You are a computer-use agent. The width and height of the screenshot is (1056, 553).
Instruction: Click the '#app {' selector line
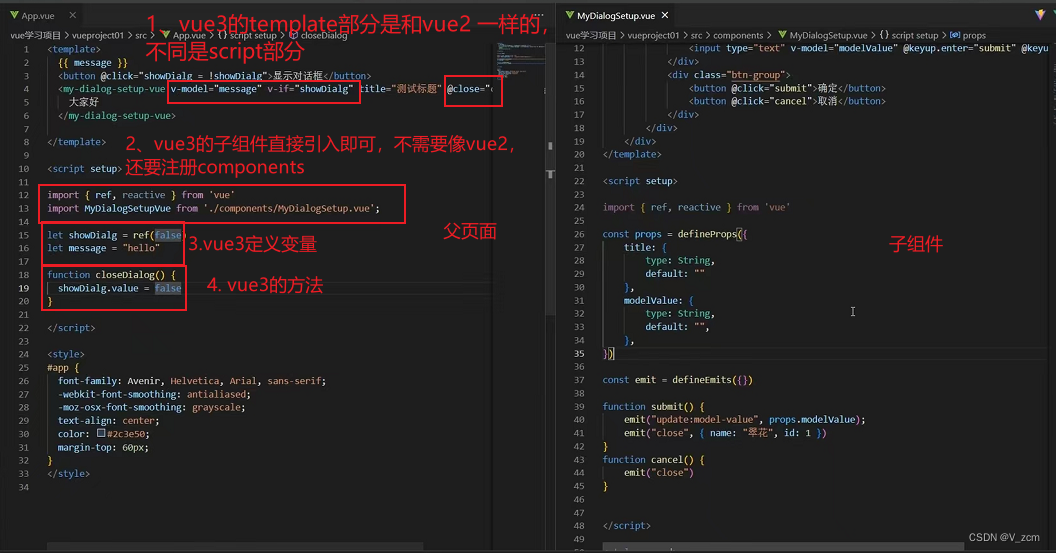tap(63, 368)
